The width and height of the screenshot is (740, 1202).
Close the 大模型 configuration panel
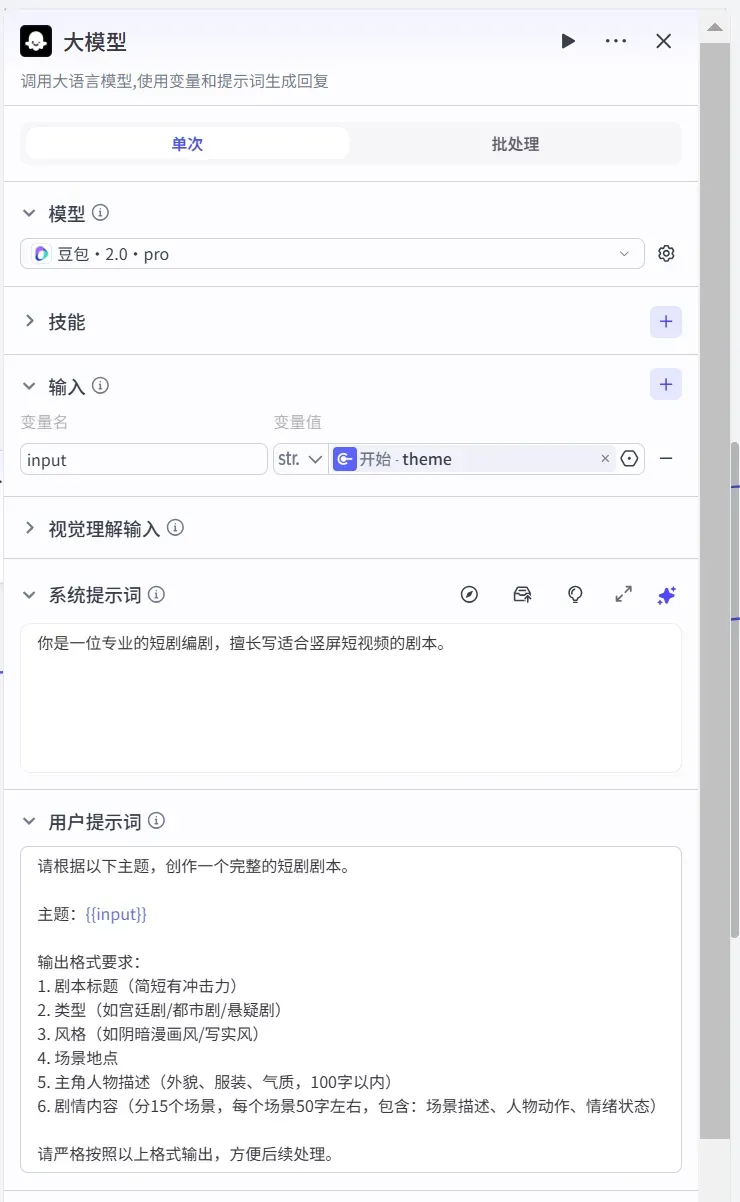(x=664, y=41)
